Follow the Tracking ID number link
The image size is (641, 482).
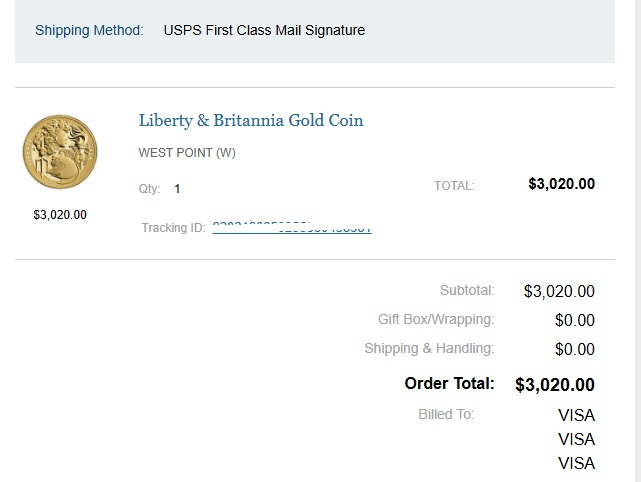[x=292, y=228]
